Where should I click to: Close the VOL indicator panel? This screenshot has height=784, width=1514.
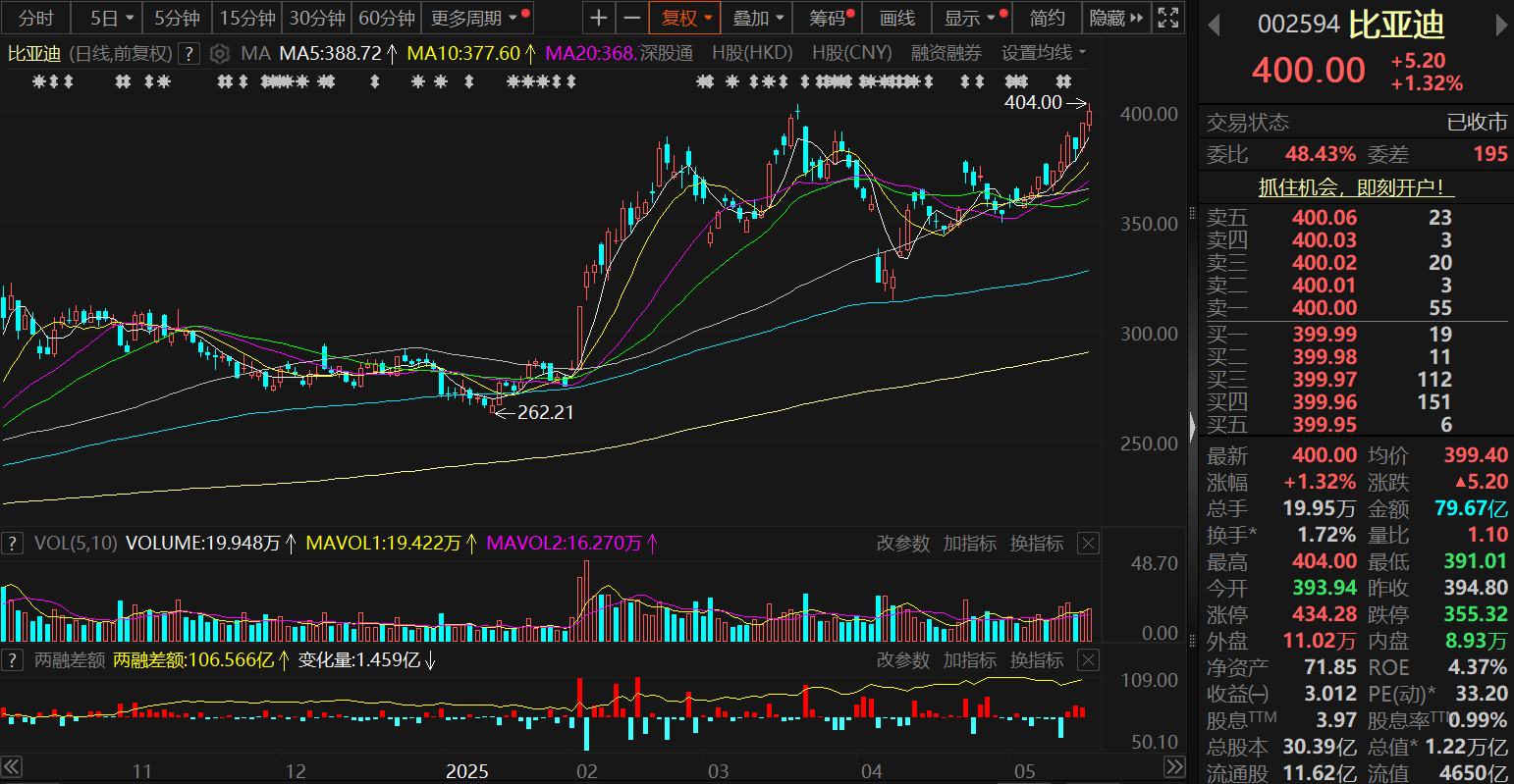tap(1088, 543)
